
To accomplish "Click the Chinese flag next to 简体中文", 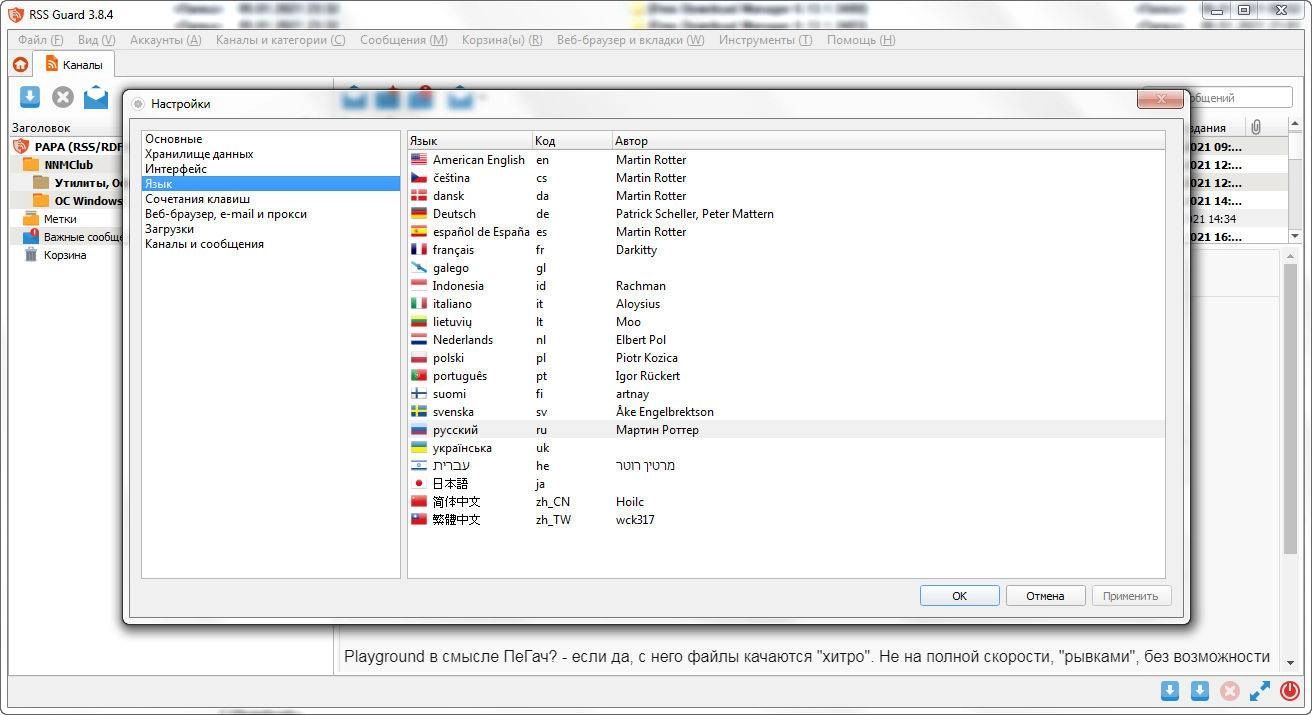I will 419,502.
